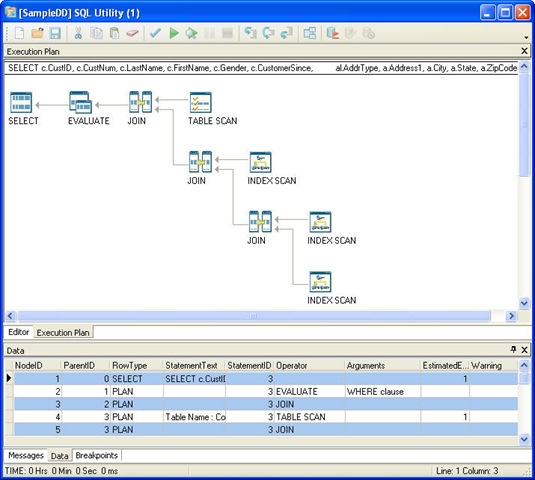The width and height of the screenshot is (535, 480).
Task: Click the TIME elapsed status bar text
Action: click(x=61, y=471)
